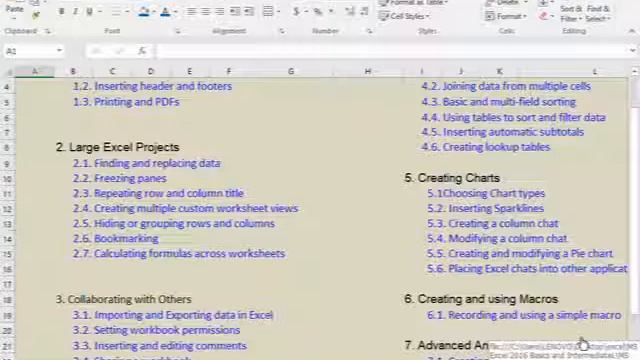Toggle Bold formatting in the Font group
Image resolution: width=640 pixels, height=360 pixels.
point(61,11)
